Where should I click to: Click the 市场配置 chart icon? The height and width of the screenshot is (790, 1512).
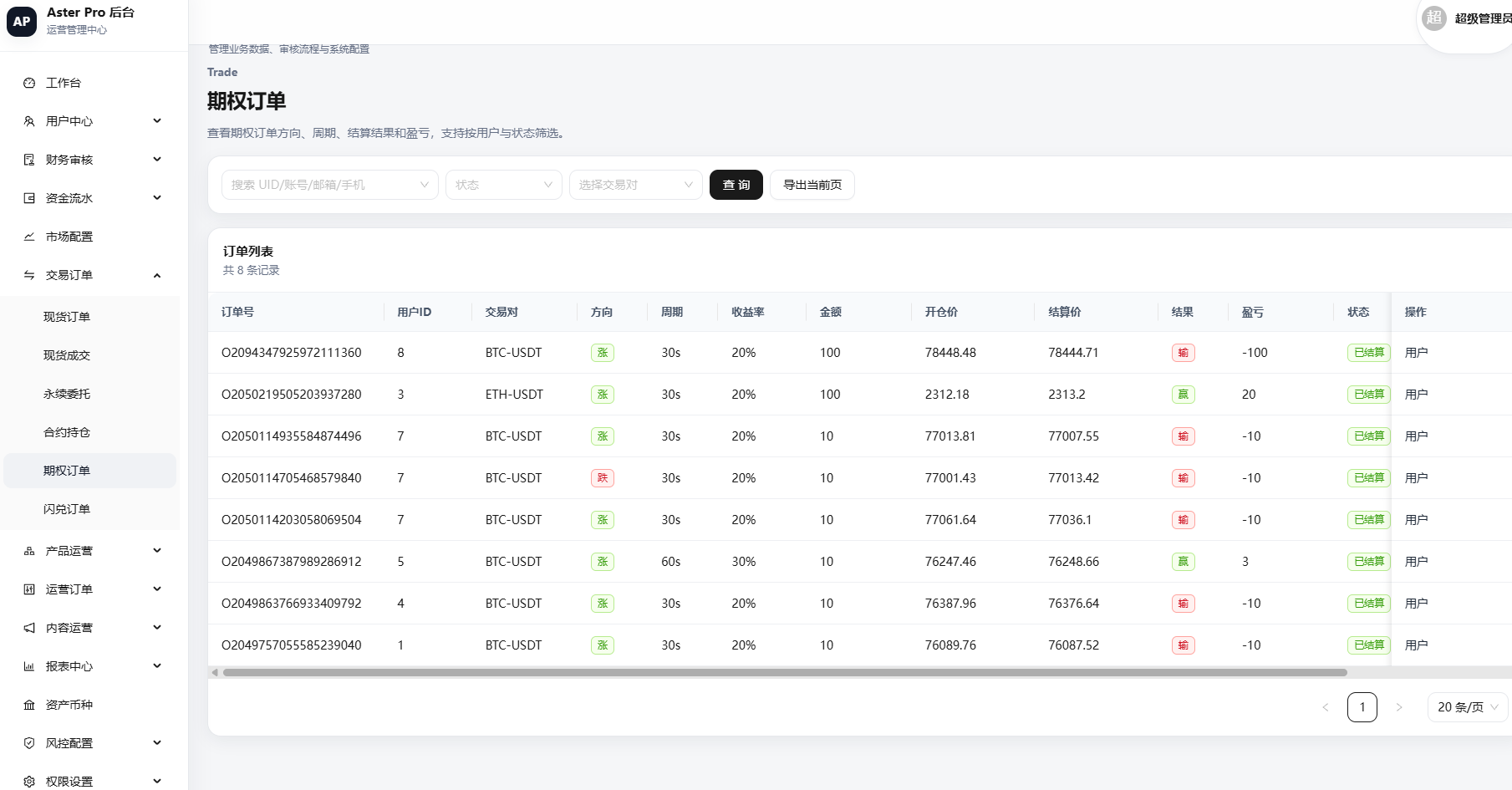point(29,237)
